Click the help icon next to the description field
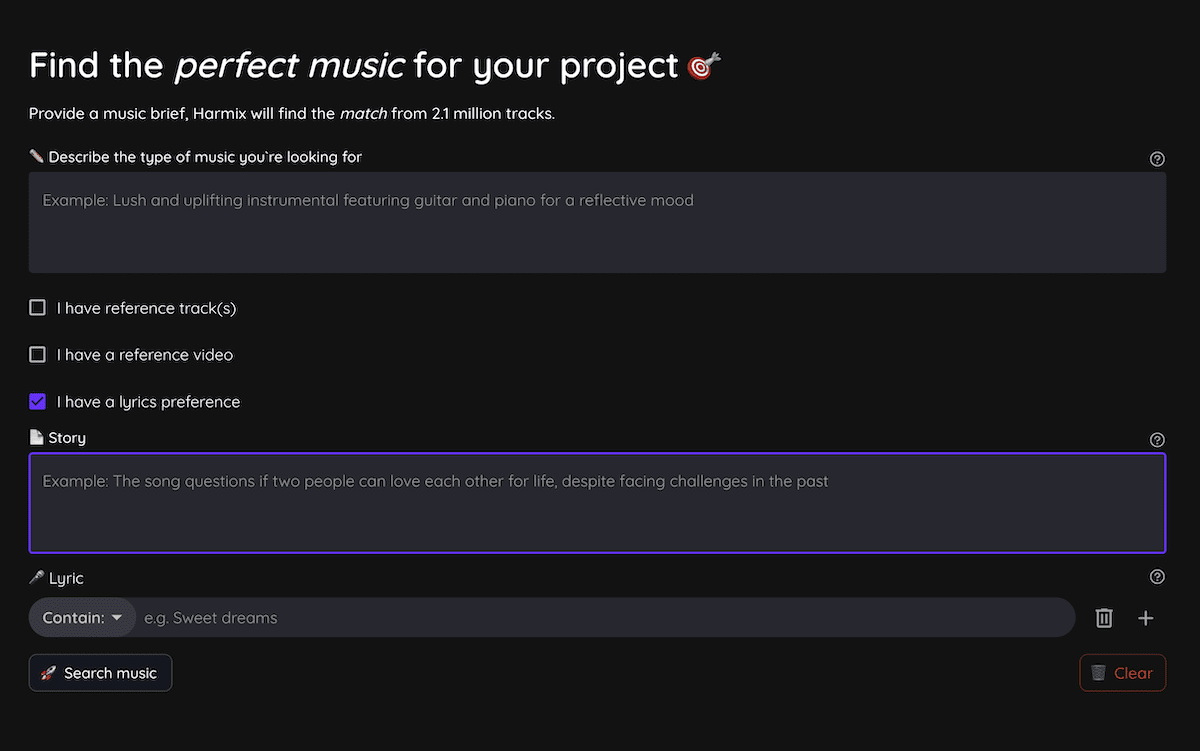This screenshot has width=1200, height=751. [1157, 158]
